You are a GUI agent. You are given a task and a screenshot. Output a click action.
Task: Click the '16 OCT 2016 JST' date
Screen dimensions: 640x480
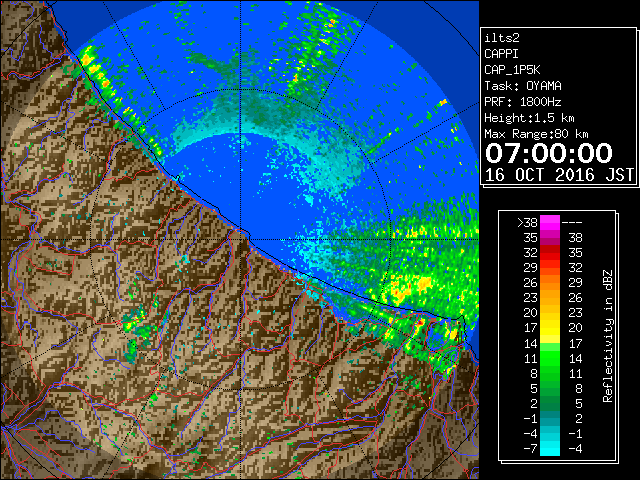tap(559, 175)
